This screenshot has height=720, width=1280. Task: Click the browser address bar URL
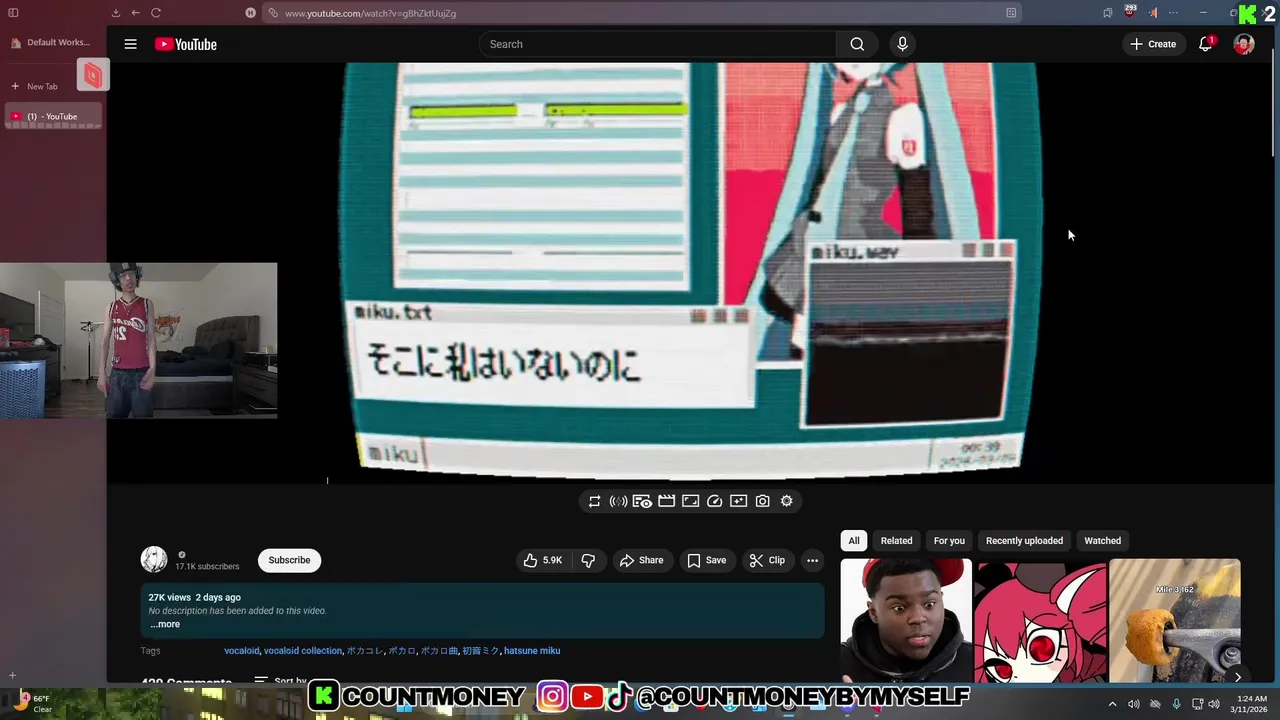coord(370,13)
